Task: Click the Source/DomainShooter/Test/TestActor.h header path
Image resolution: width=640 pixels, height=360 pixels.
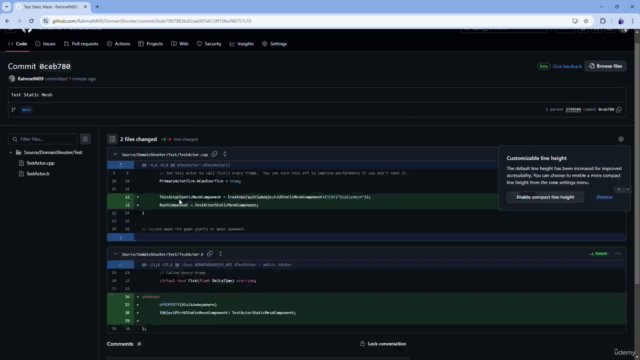Action: pyautogui.click(x=162, y=254)
